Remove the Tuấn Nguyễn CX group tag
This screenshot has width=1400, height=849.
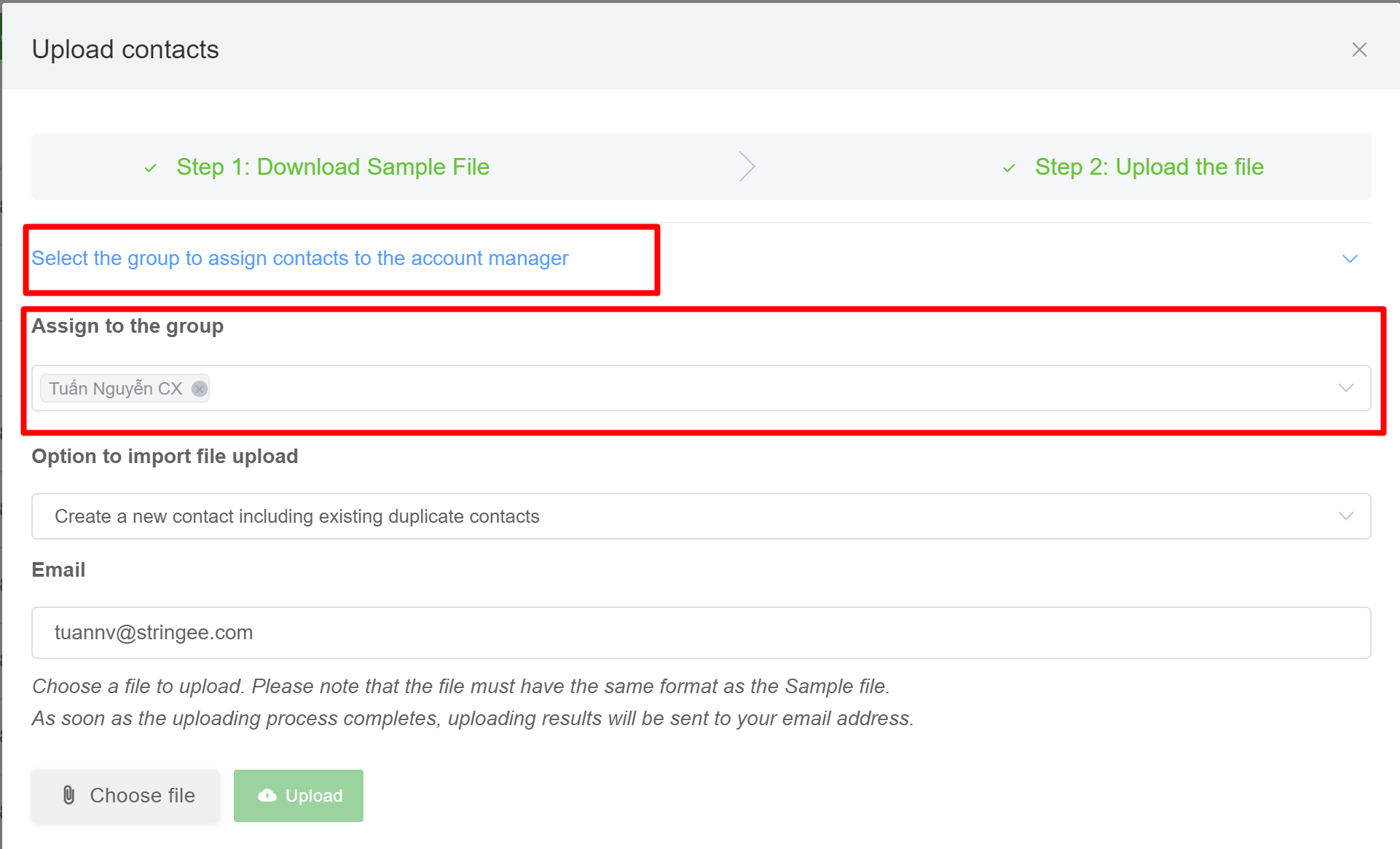[199, 389]
